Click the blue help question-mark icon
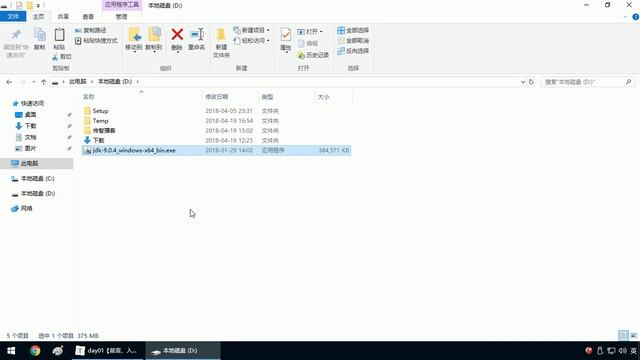640x360 pixels. coord(636,17)
